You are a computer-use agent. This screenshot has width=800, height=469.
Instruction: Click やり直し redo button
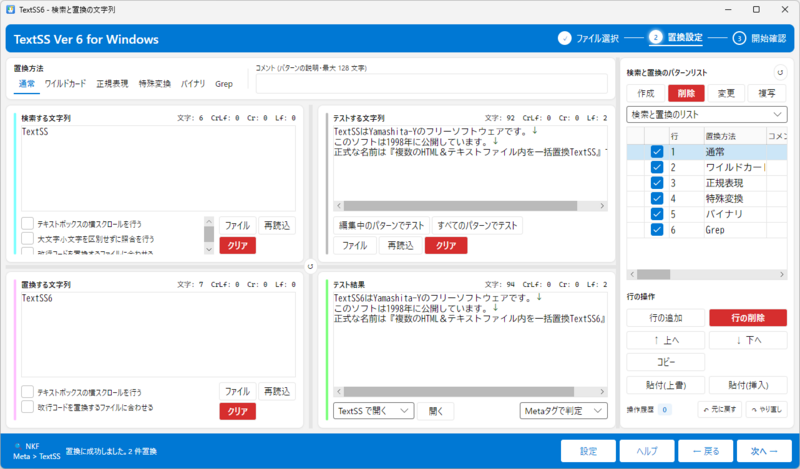click(766, 409)
